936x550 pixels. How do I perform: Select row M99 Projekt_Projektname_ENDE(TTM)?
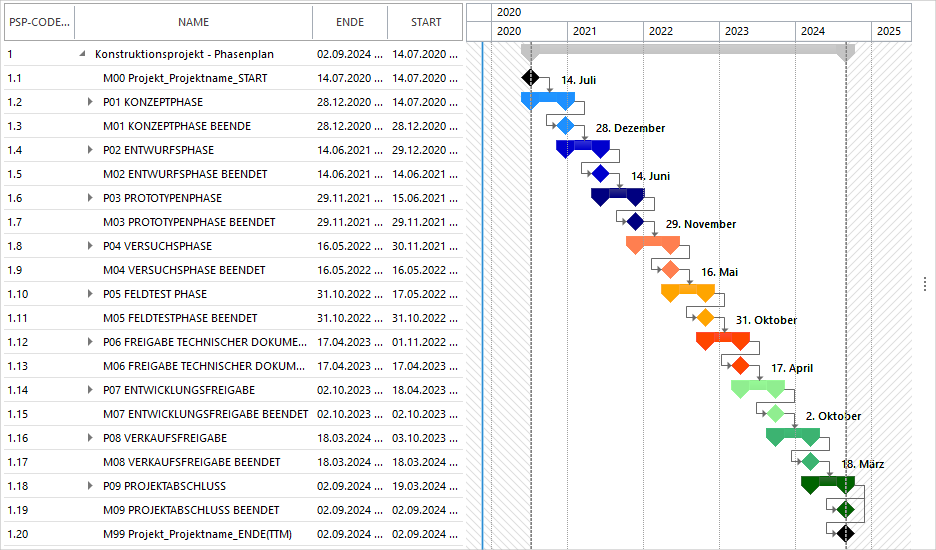233,534
